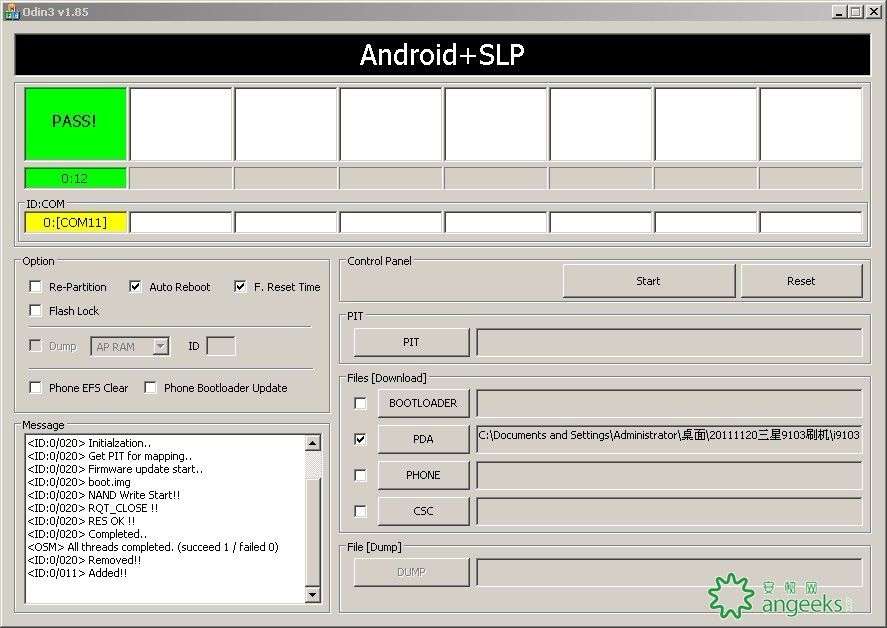Viewport: 887px width, 628px height.
Task: Tick the checkbox beside BOOTLOADER
Action: 360,403
